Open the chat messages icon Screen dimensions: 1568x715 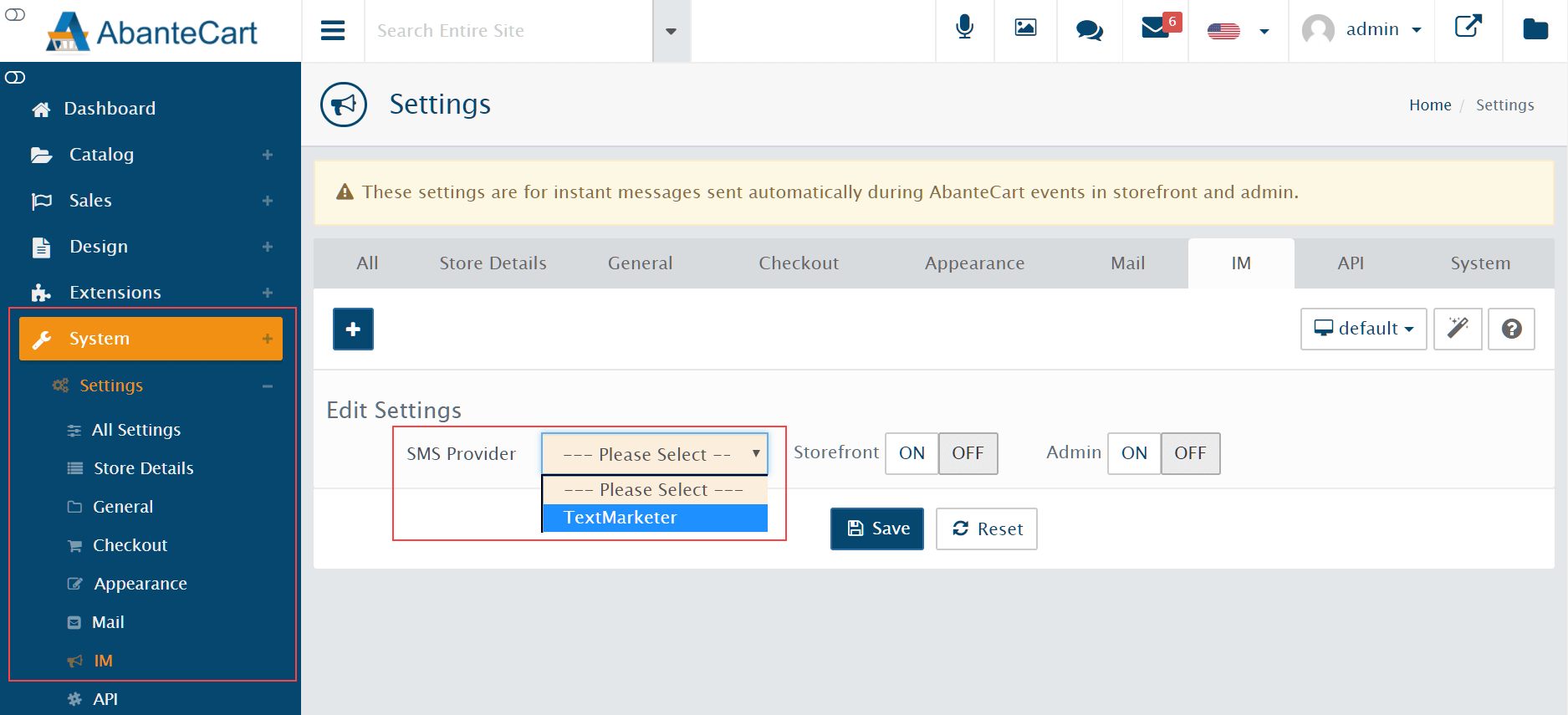1089,30
